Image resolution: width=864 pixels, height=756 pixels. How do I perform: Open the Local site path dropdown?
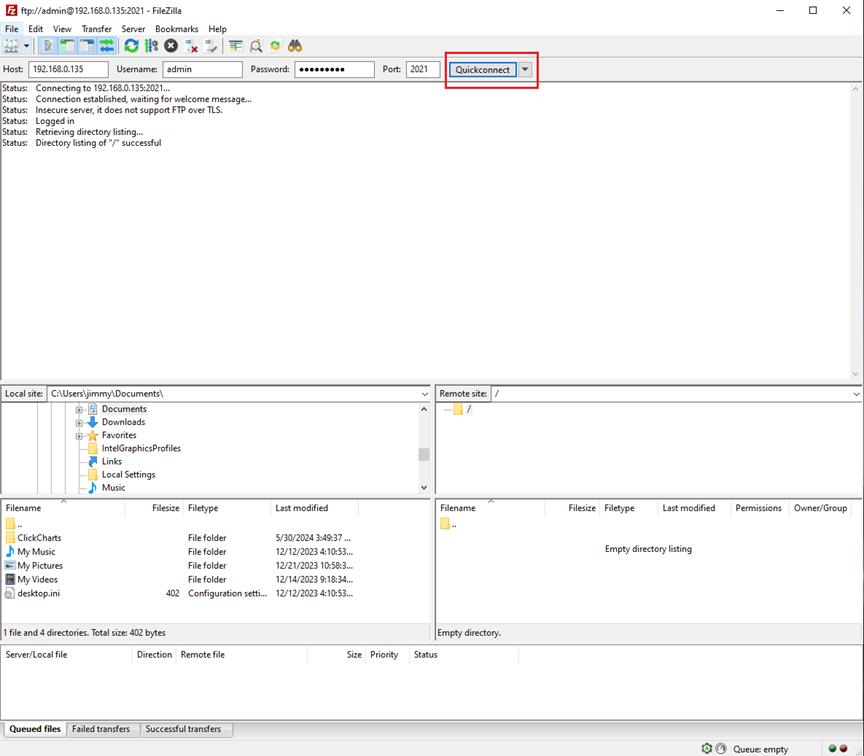(x=424, y=394)
